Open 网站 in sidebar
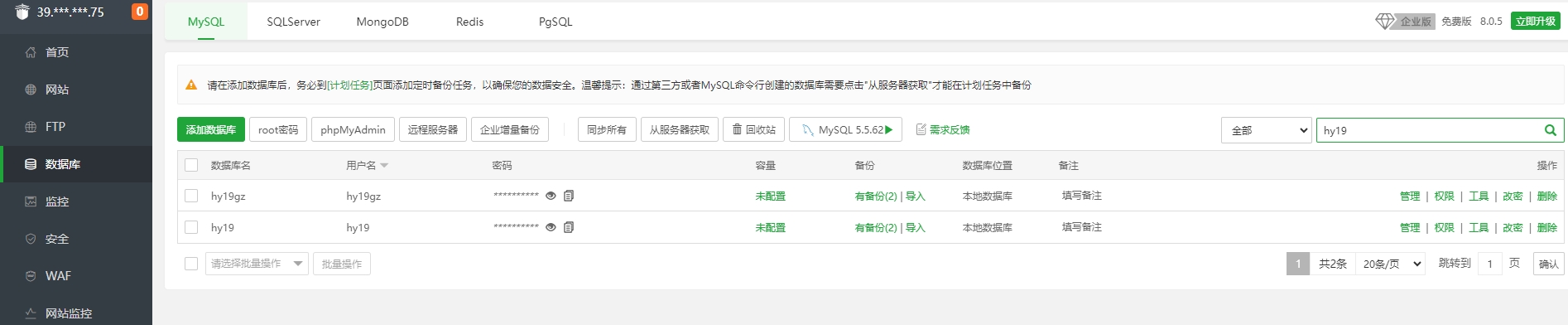 pos(76,90)
